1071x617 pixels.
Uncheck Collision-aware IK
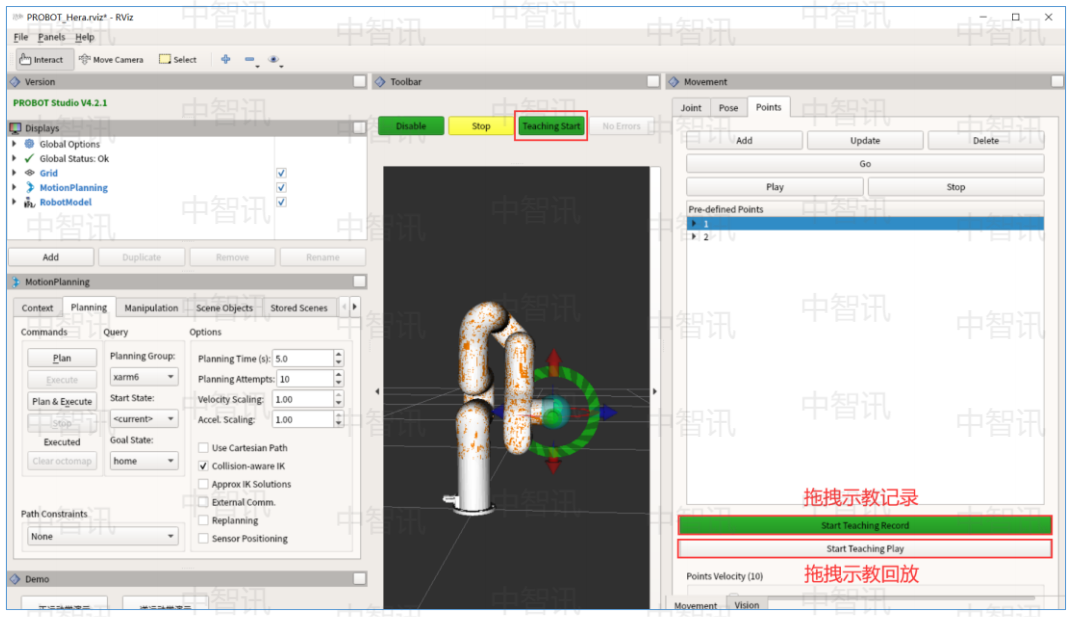pos(203,466)
